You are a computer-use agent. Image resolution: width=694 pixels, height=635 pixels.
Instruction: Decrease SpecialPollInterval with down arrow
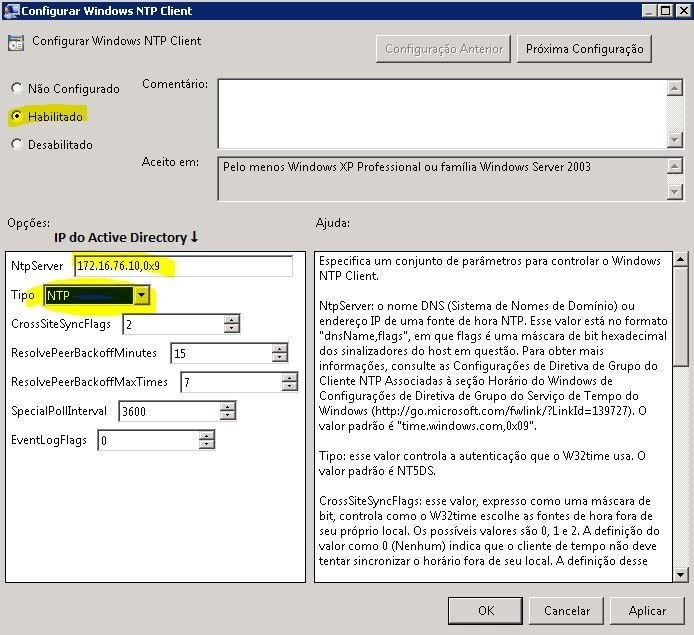(227, 416)
